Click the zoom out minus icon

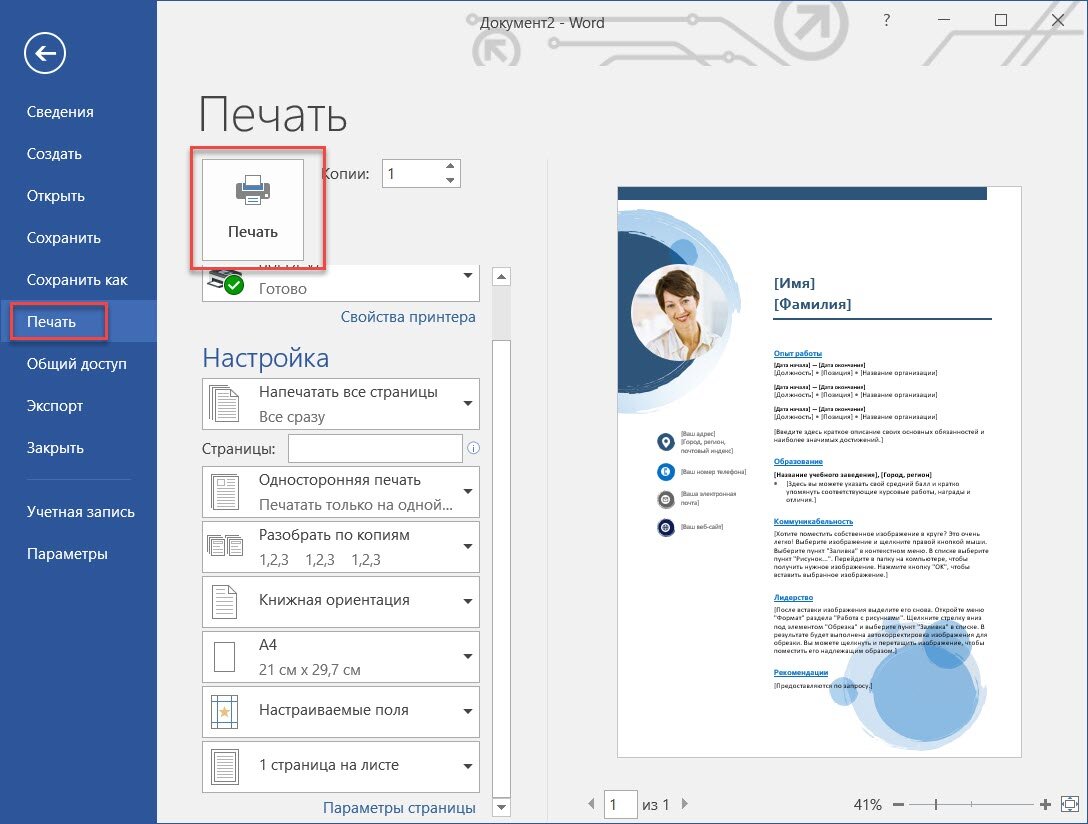click(x=899, y=805)
